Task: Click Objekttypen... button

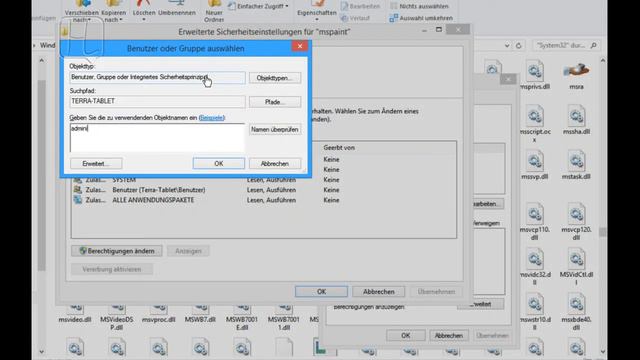Action: click(x=275, y=78)
